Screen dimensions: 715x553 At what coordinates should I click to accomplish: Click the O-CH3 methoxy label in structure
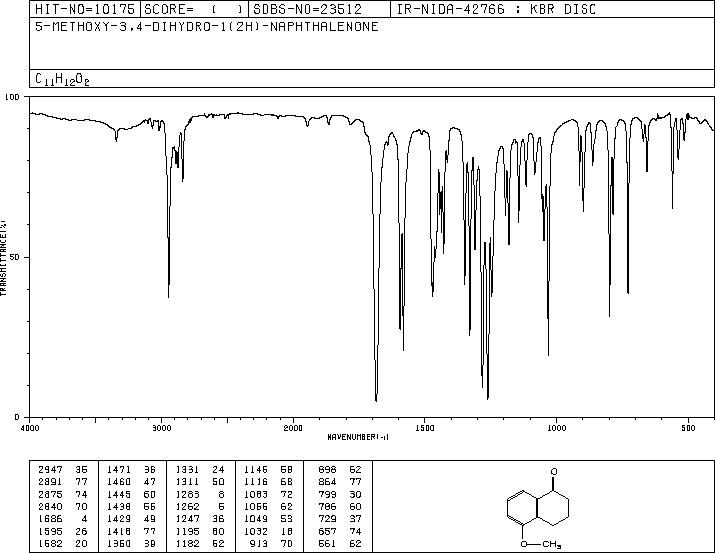point(541,544)
